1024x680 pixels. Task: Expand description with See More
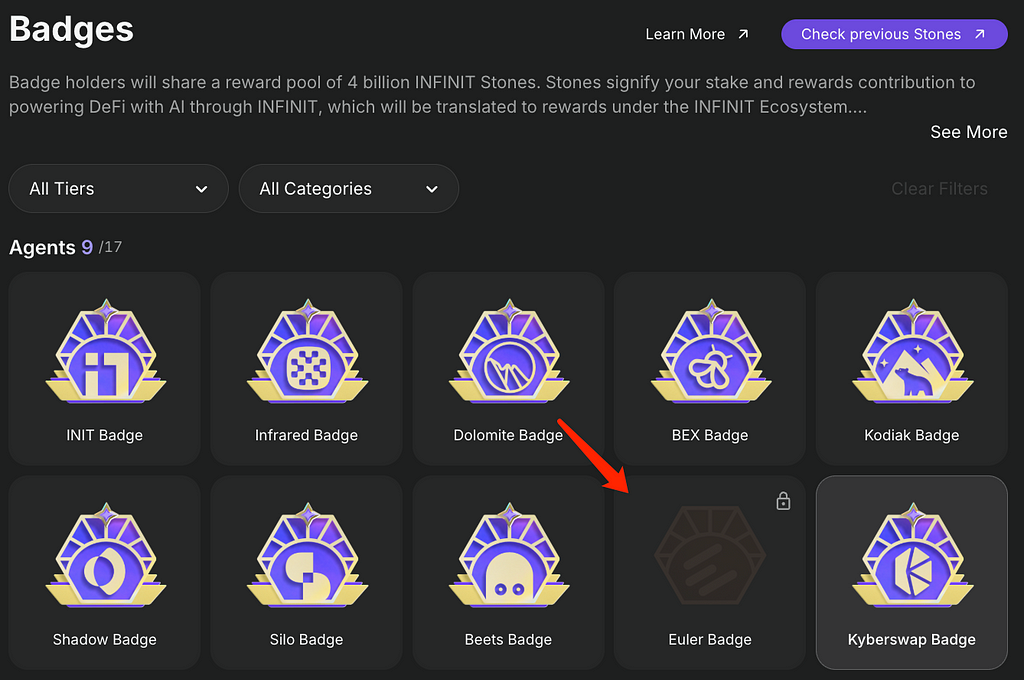tap(968, 132)
